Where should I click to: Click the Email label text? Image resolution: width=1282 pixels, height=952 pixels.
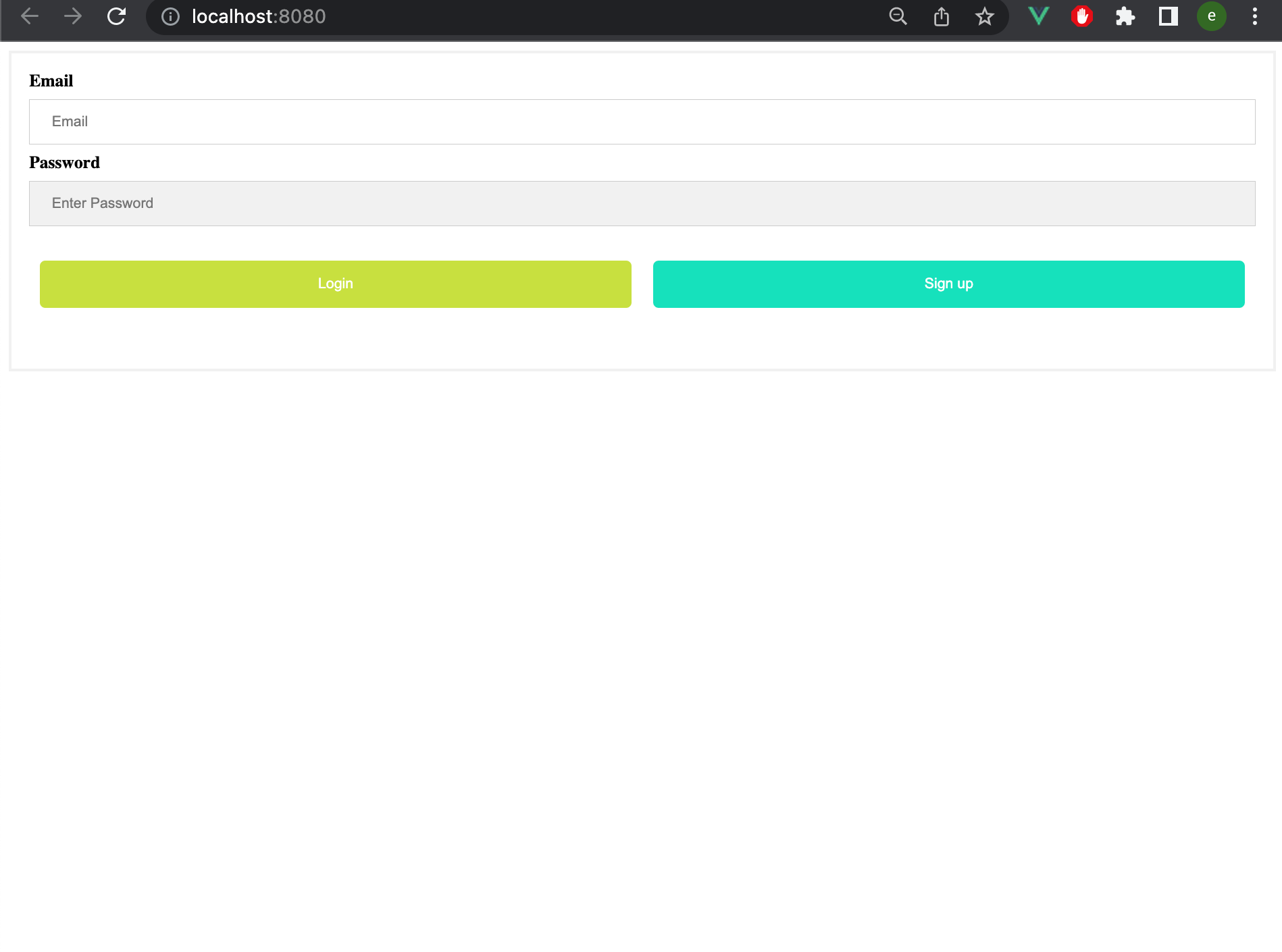click(51, 81)
